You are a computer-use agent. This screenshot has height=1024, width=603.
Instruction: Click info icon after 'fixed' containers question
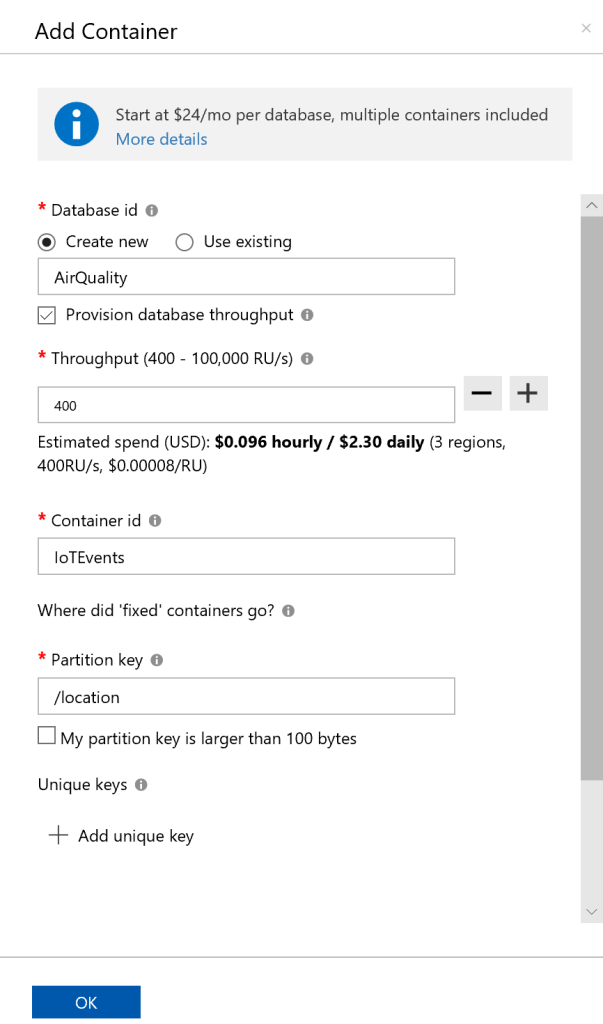click(x=288, y=611)
